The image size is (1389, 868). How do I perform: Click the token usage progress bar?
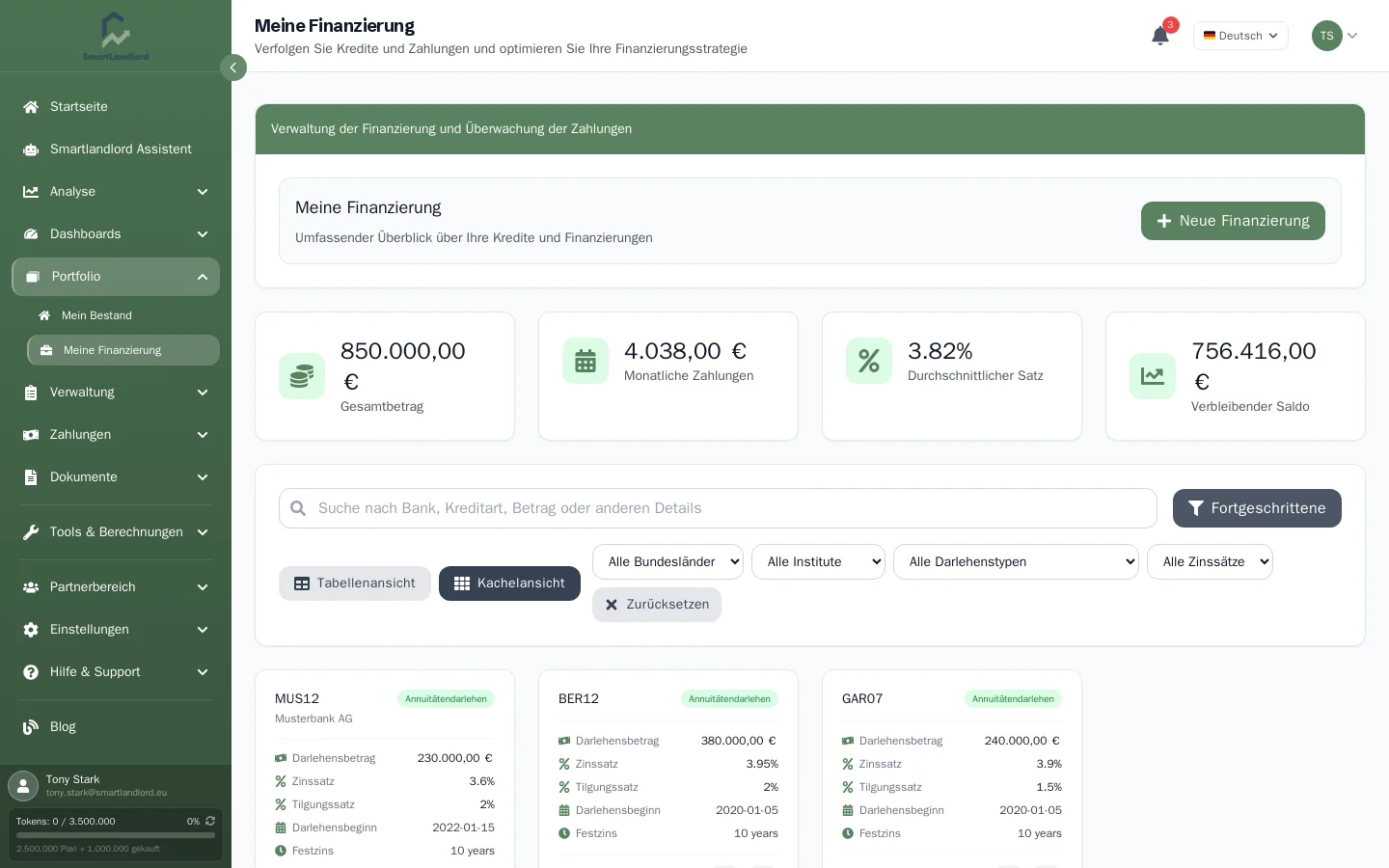(x=116, y=835)
